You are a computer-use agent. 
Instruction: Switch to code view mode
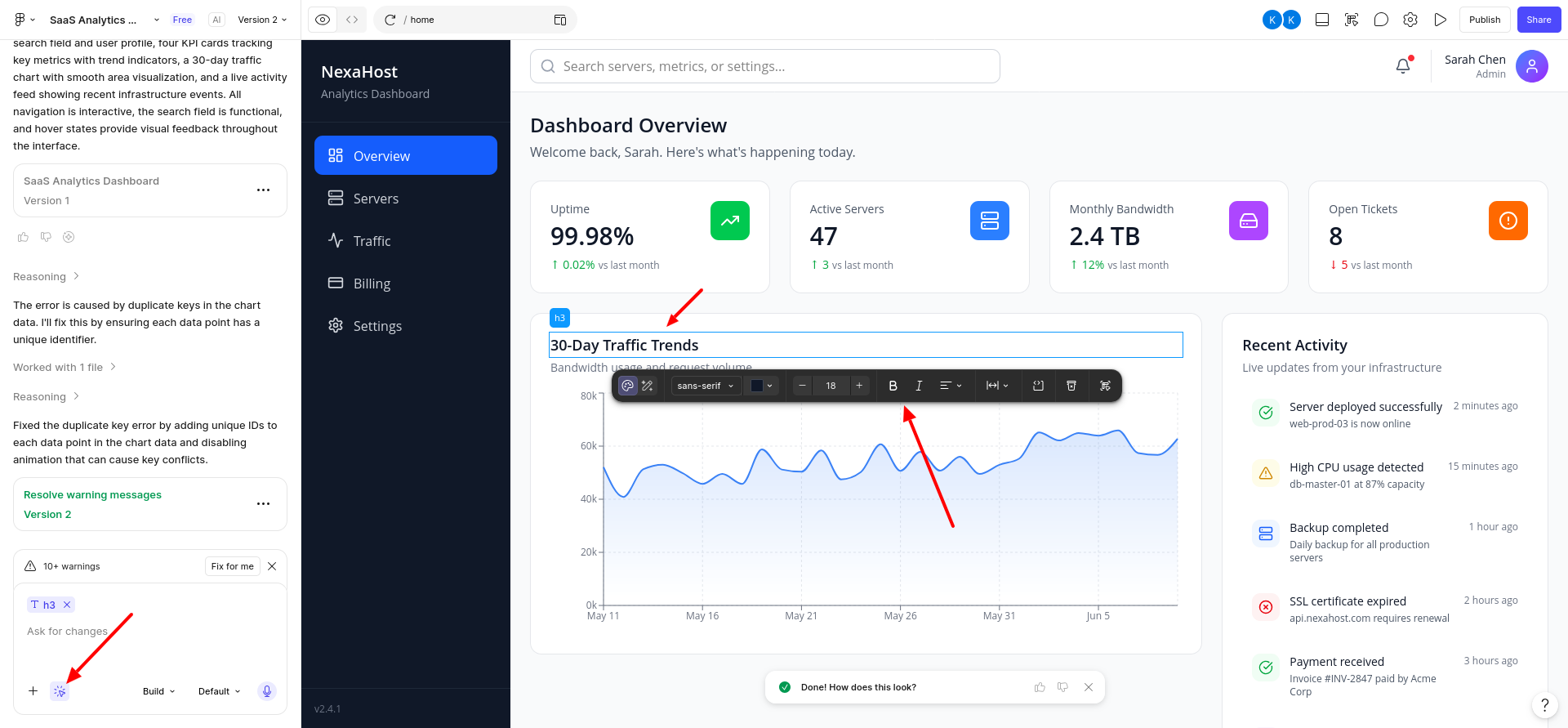point(352,20)
